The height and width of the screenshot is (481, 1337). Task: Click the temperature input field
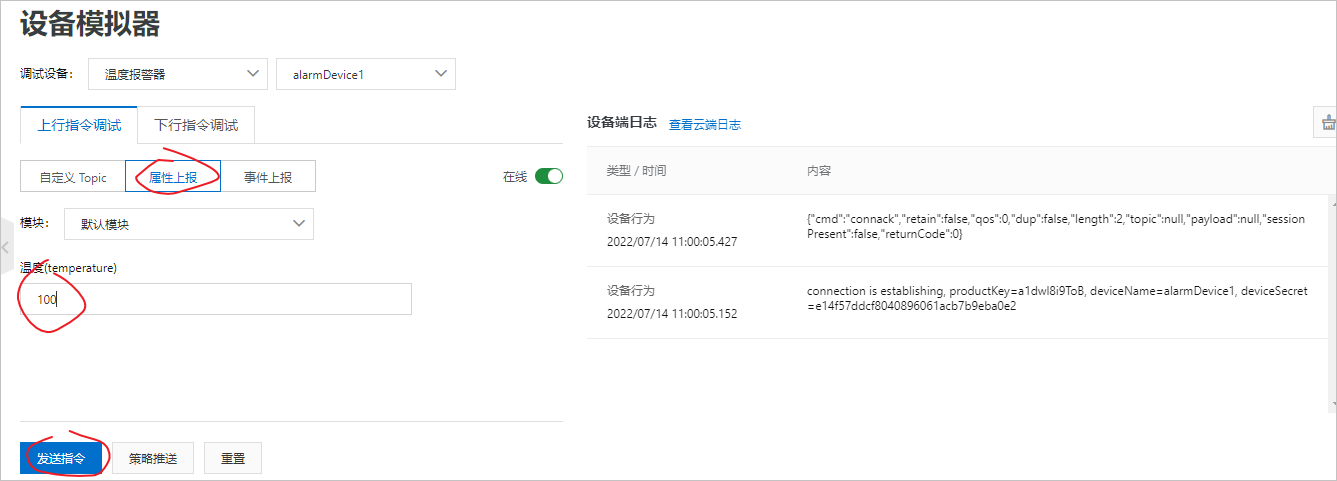tap(216, 299)
